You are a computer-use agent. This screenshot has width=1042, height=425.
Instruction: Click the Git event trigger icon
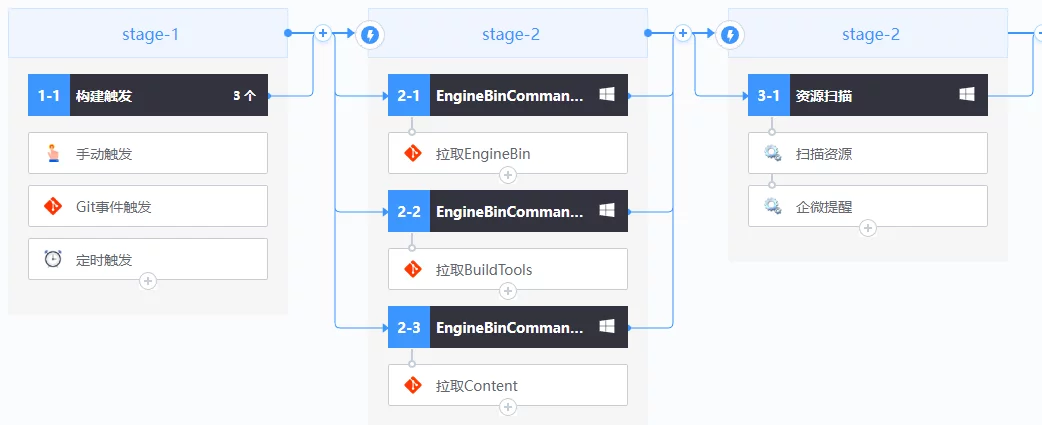click(53, 206)
